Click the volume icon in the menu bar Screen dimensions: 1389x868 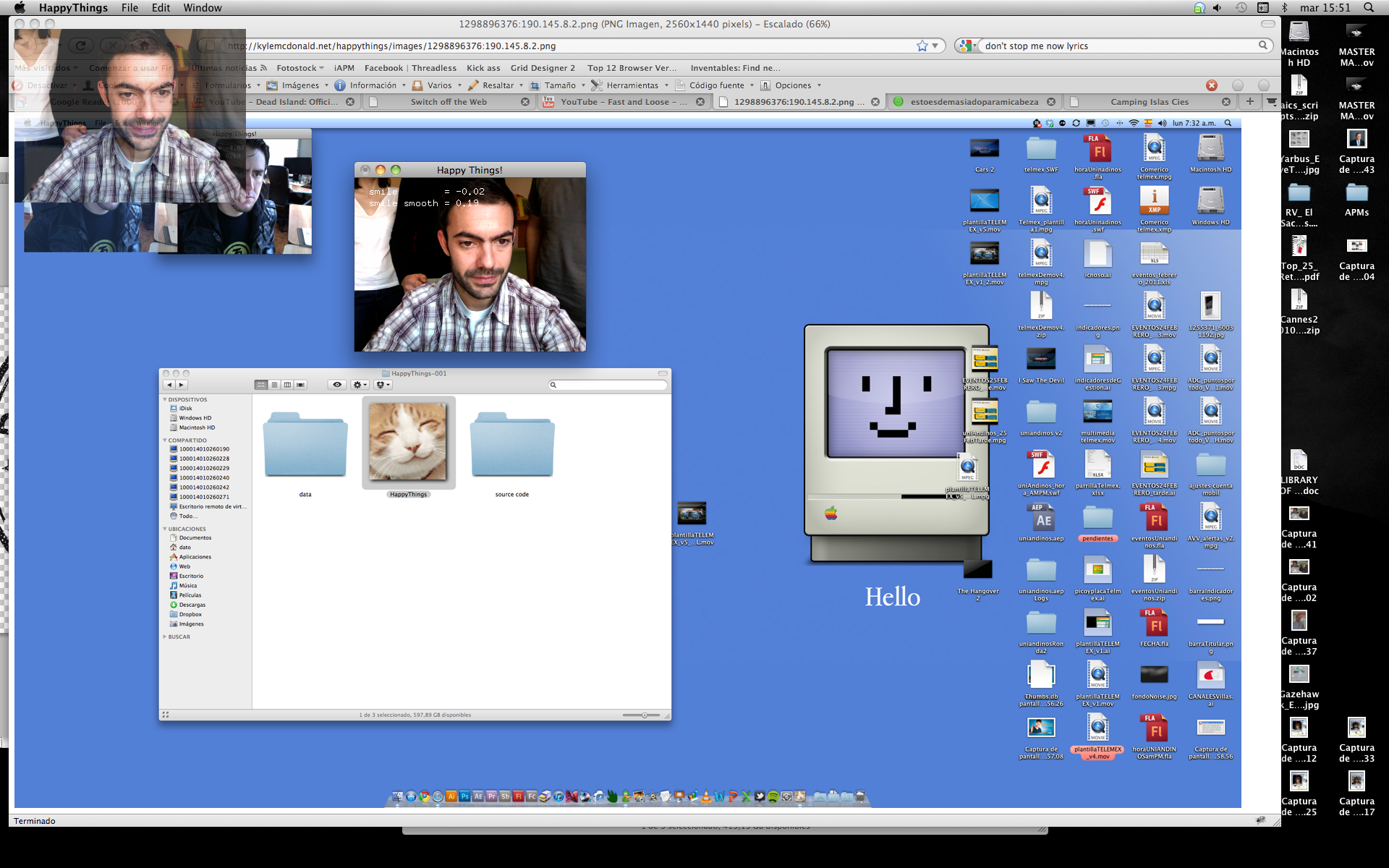point(1217,8)
